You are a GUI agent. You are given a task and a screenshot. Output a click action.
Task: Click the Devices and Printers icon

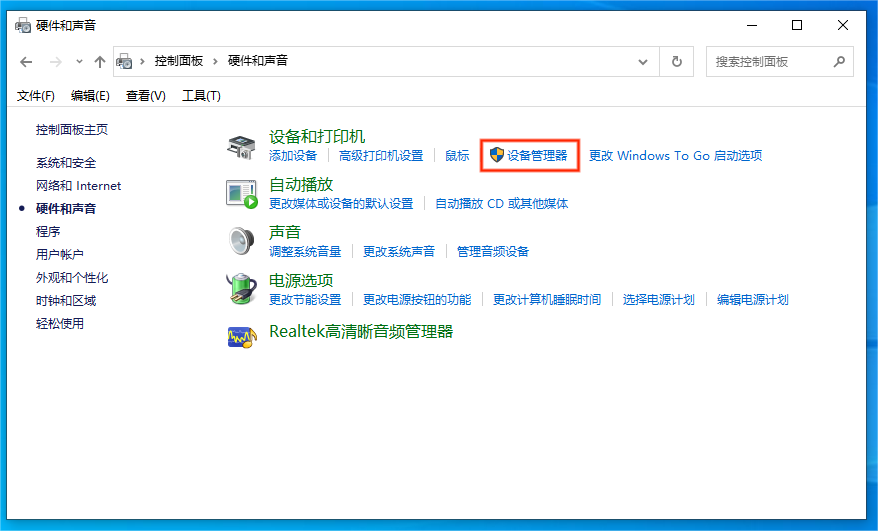click(x=241, y=146)
